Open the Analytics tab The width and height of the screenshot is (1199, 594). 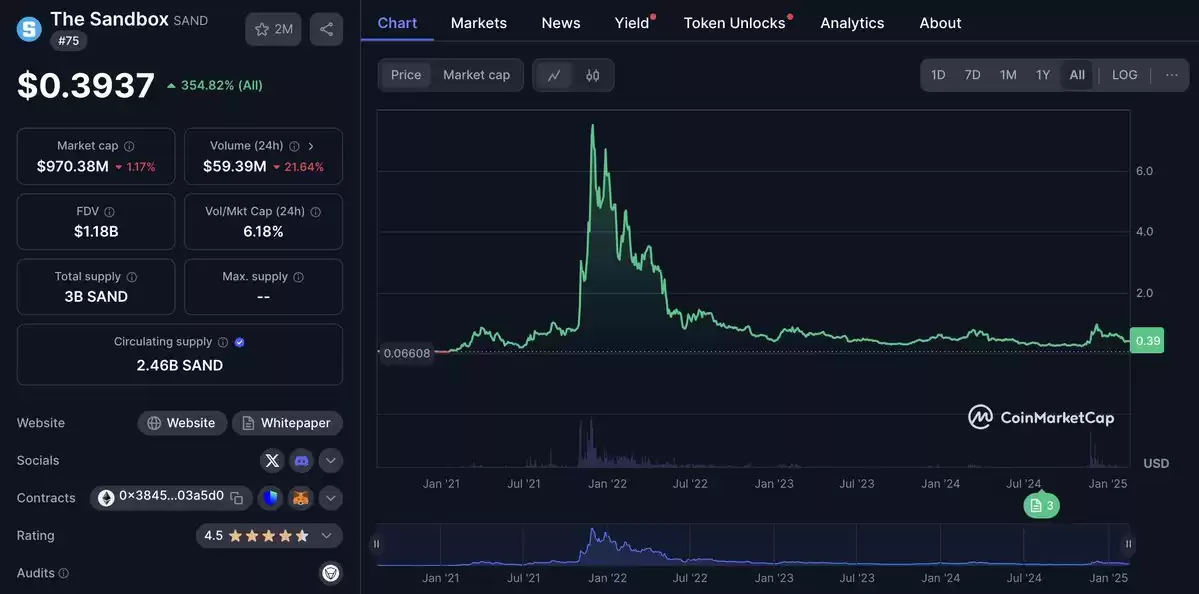852,23
